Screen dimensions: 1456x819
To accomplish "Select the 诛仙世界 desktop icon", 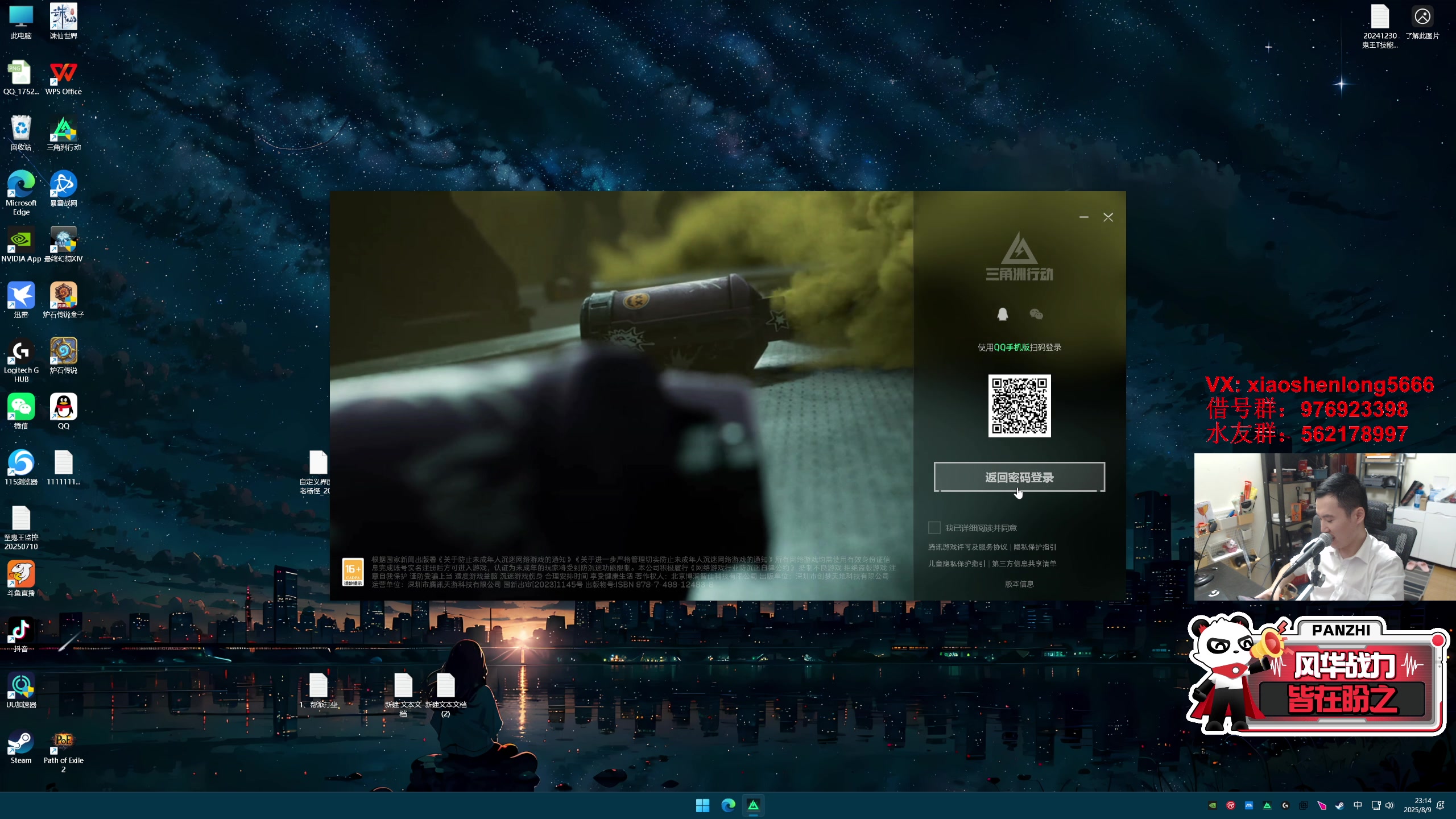I will pos(63,22).
